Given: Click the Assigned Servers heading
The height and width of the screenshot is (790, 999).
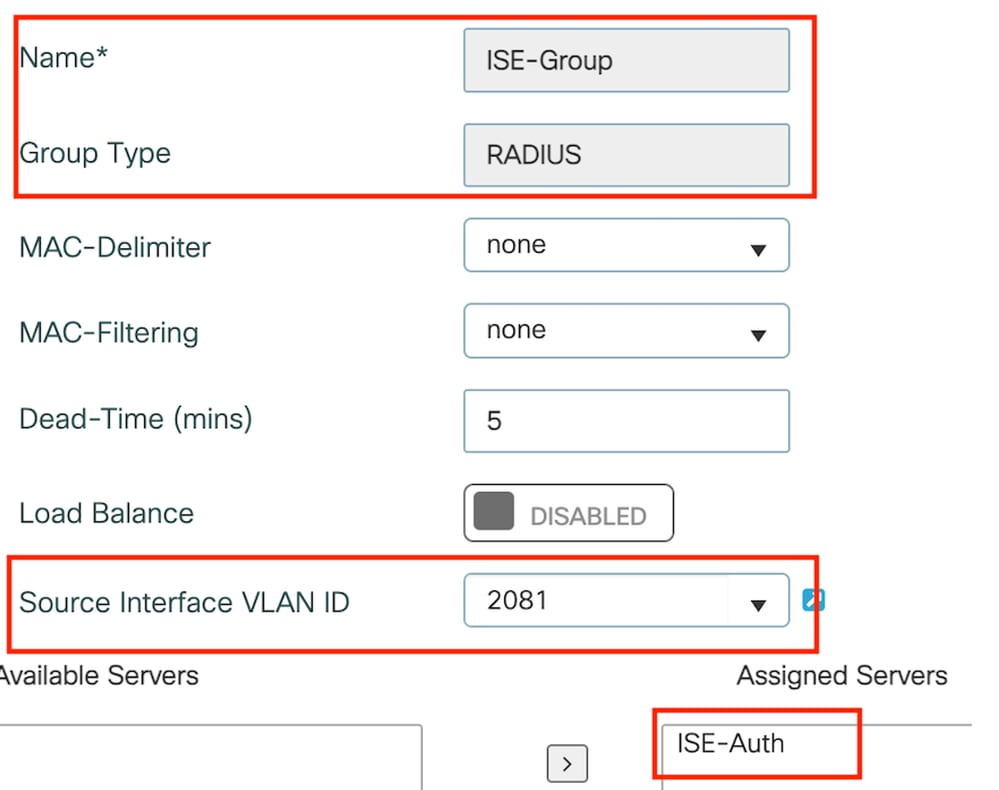Looking at the screenshot, I should 842,675.
